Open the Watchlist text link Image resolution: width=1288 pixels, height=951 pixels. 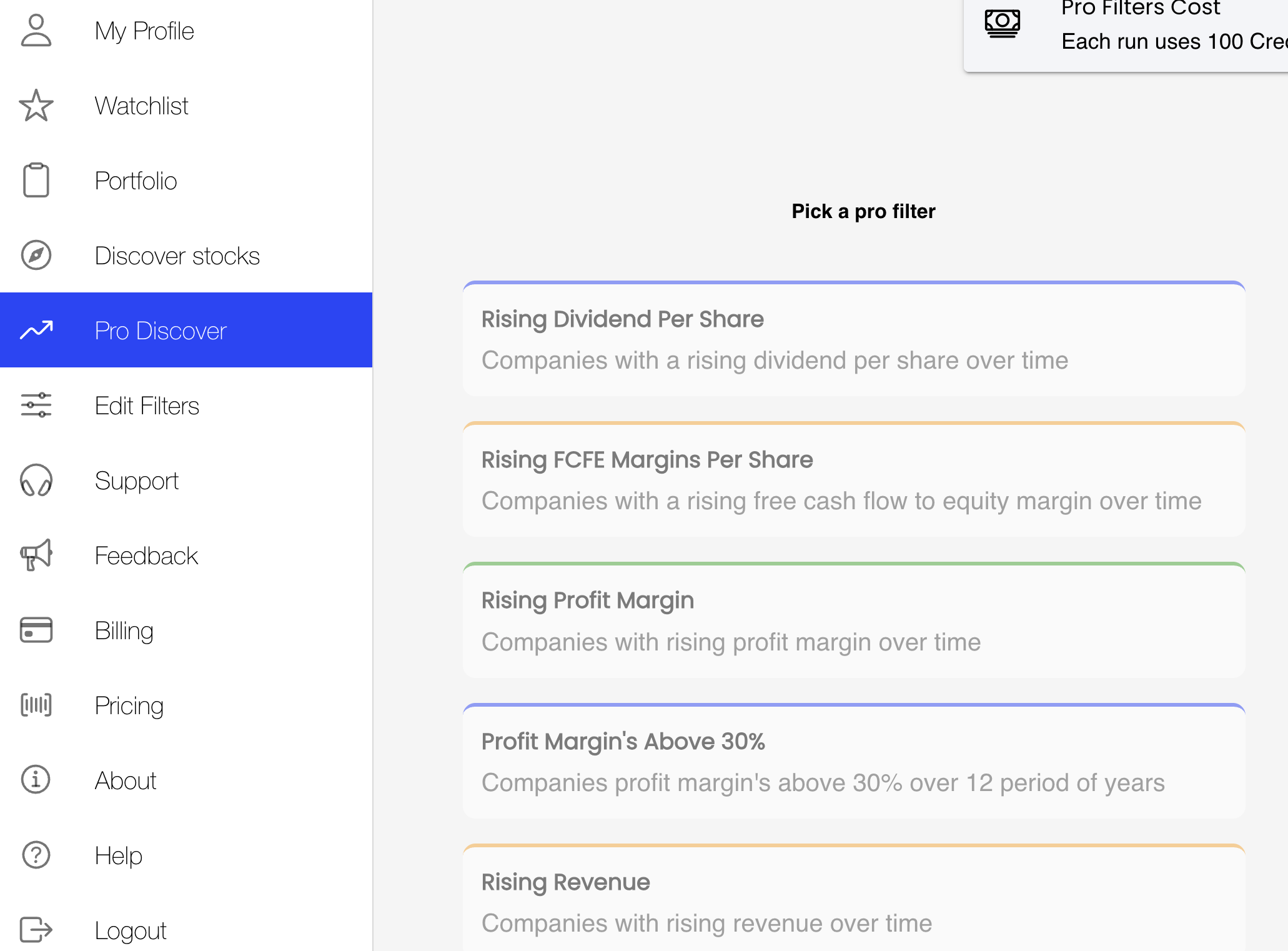click(141, 106)
